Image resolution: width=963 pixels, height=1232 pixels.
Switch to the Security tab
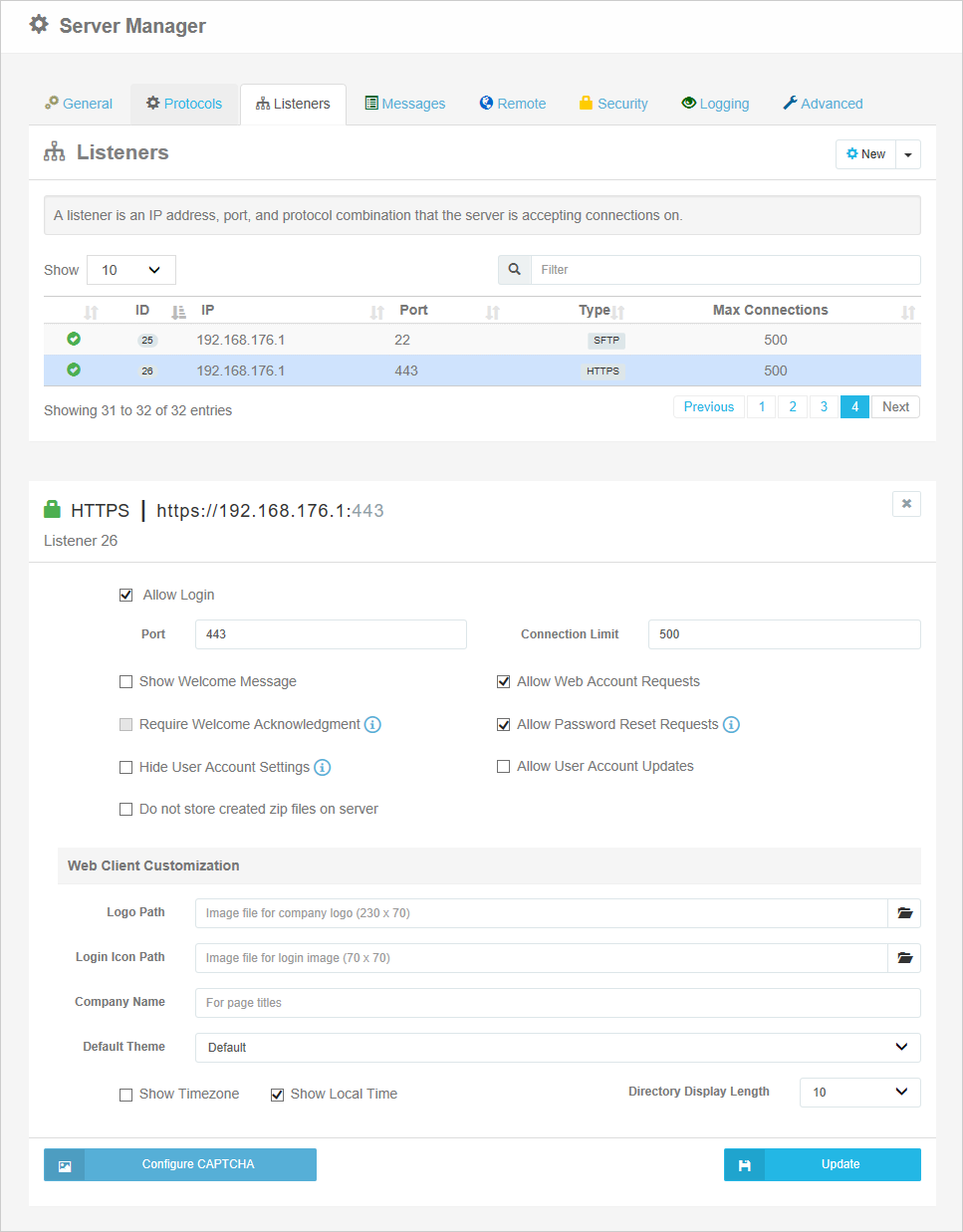pos(612,103)
